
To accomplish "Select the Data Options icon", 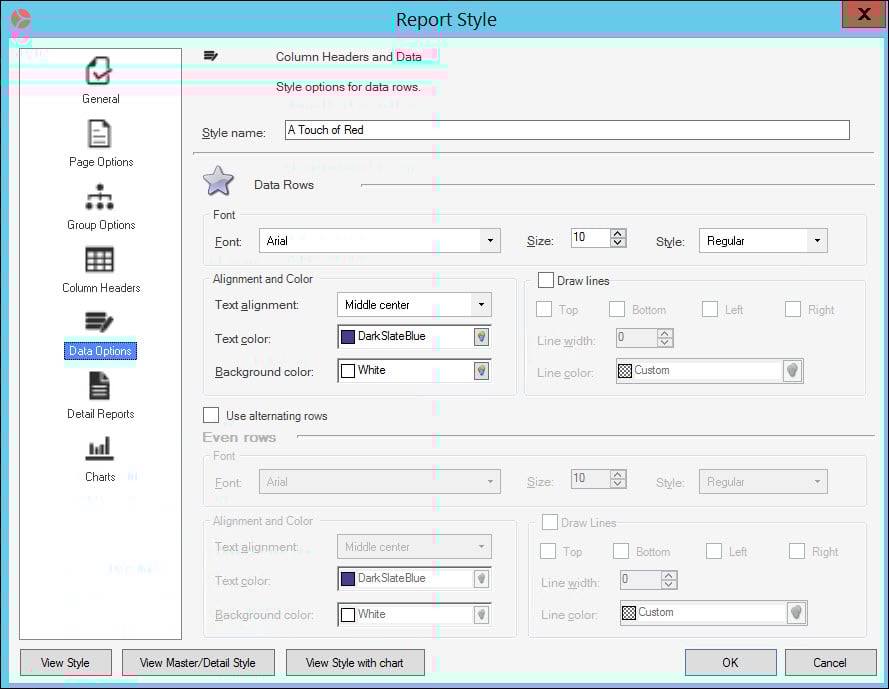I will point(100,330).
